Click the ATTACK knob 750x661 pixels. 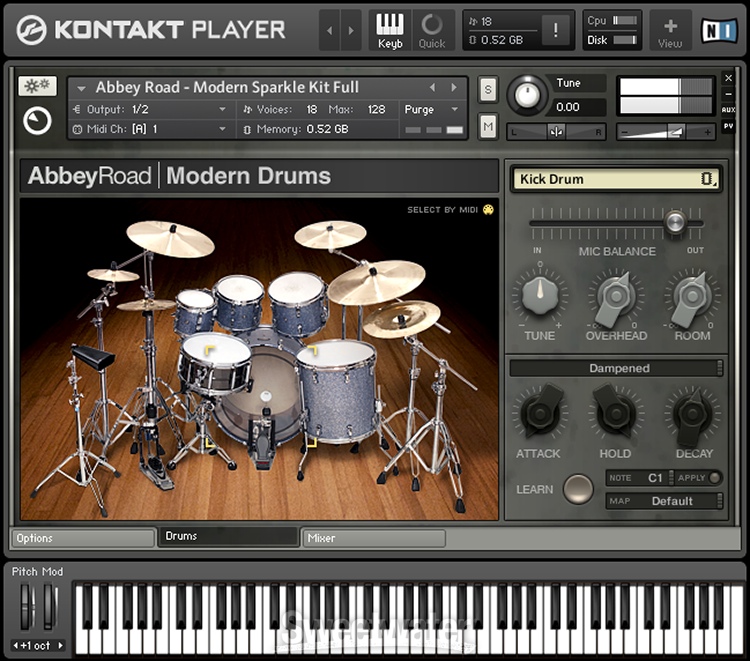click(x=540, y=413)
